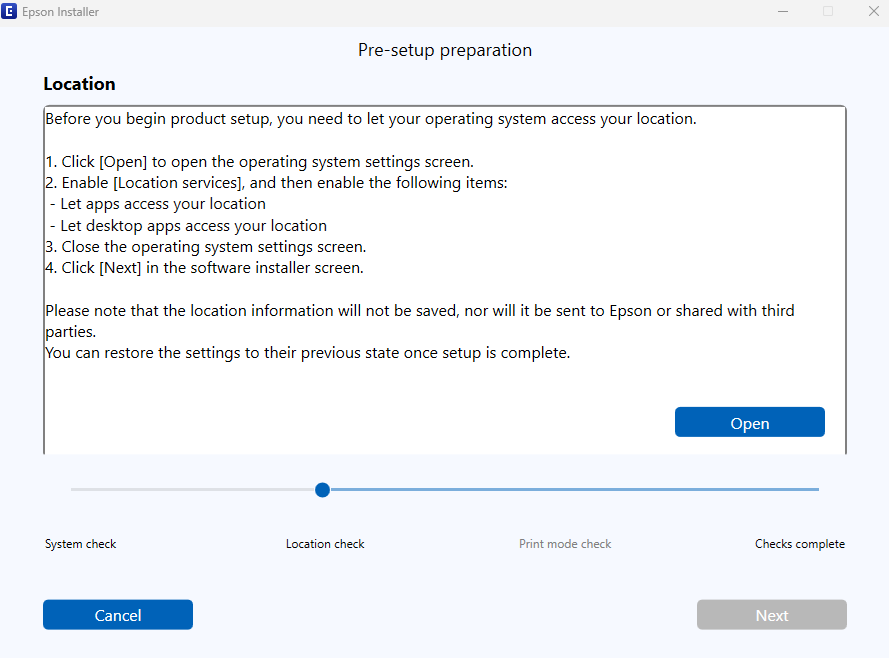The height and width of the screenshot is (658, 889).
Task: Click the greyed-out Next button
Action: (x=772, y=615)
